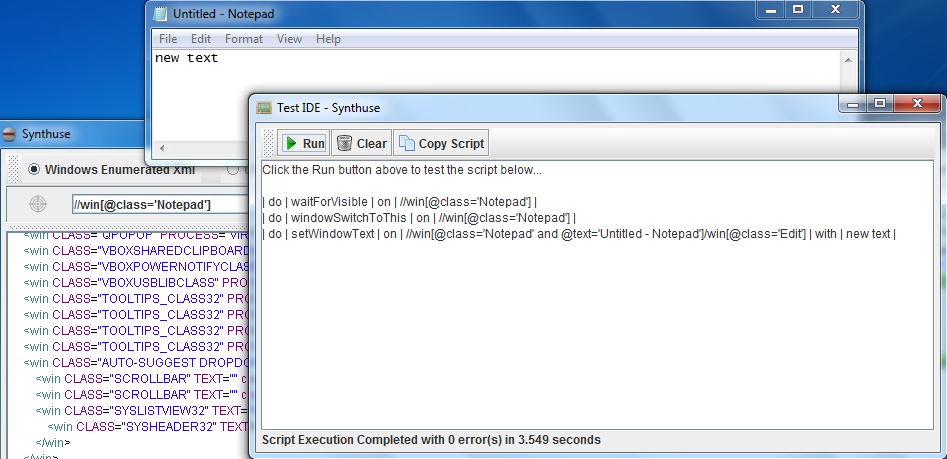This screenshot has width=947, height=459.
Task: Open the Help menu in Notepad
Action: click(x=328, y=39)
